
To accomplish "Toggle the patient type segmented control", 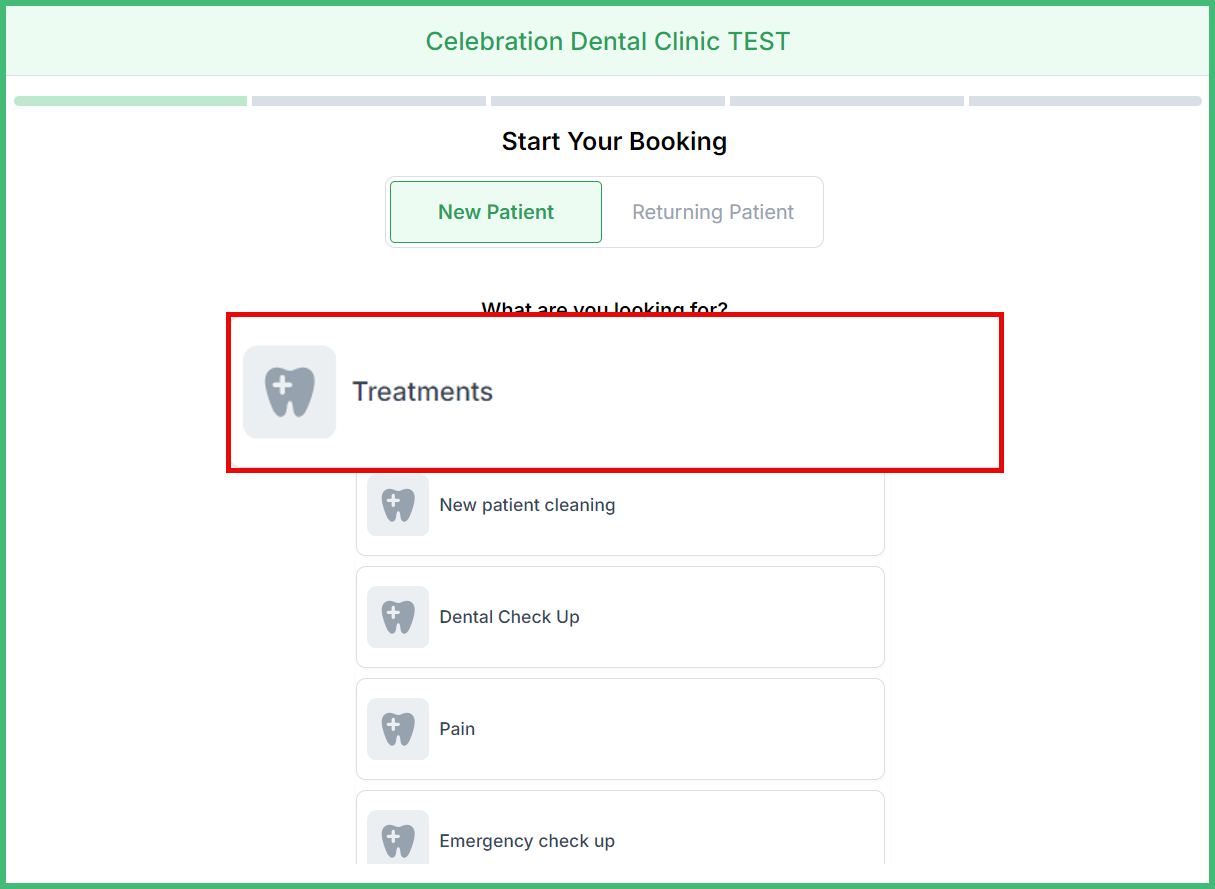I will pyautogui.click(x=605, y=212).
